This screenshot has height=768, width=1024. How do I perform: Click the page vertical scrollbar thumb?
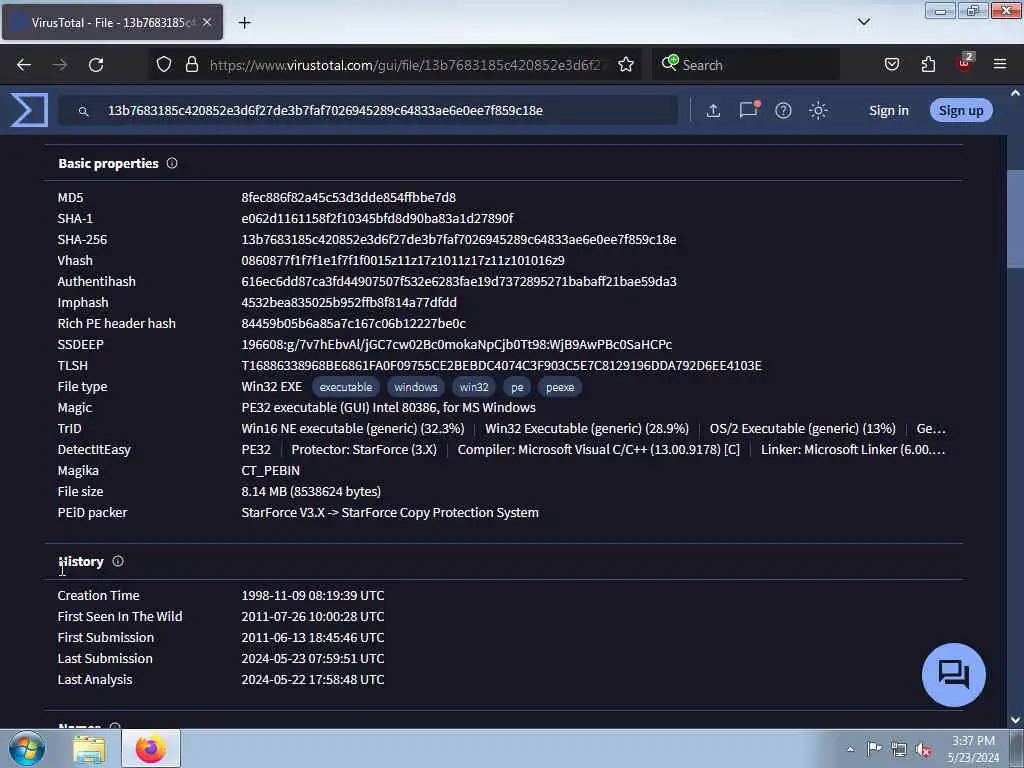click(x=1015, y=219)
